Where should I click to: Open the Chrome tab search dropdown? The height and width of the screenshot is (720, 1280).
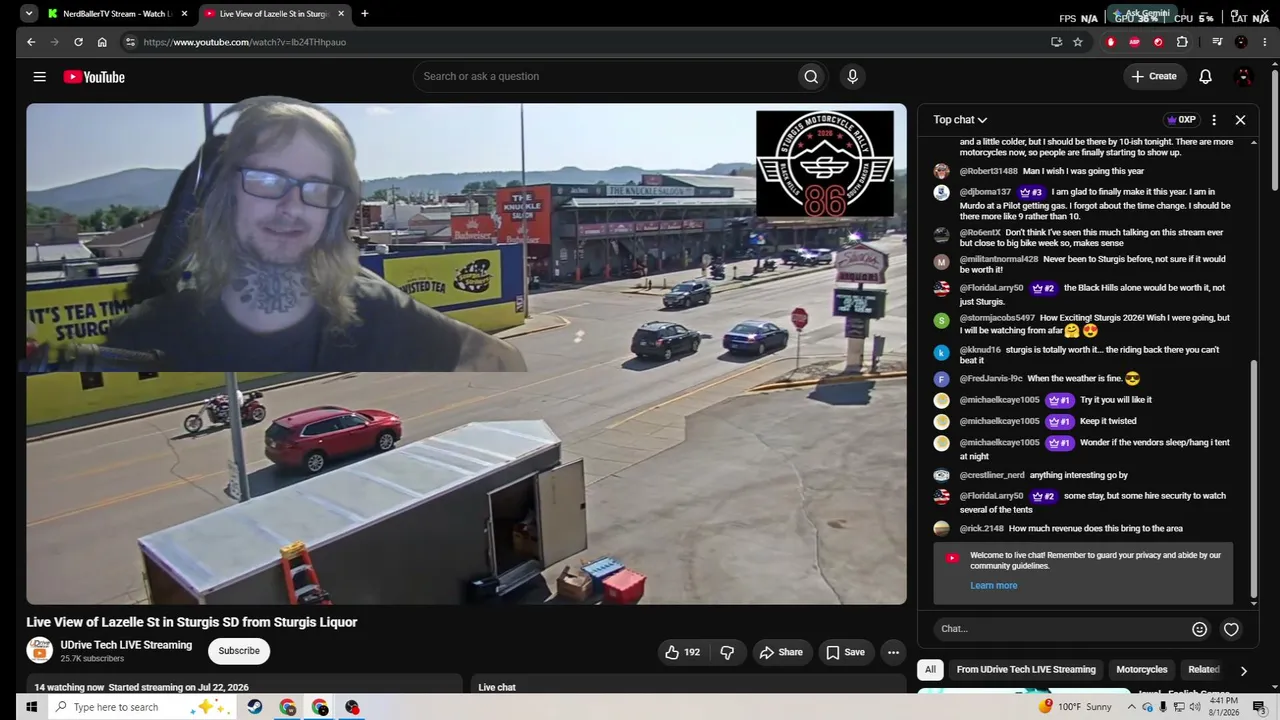coord(29,14)
